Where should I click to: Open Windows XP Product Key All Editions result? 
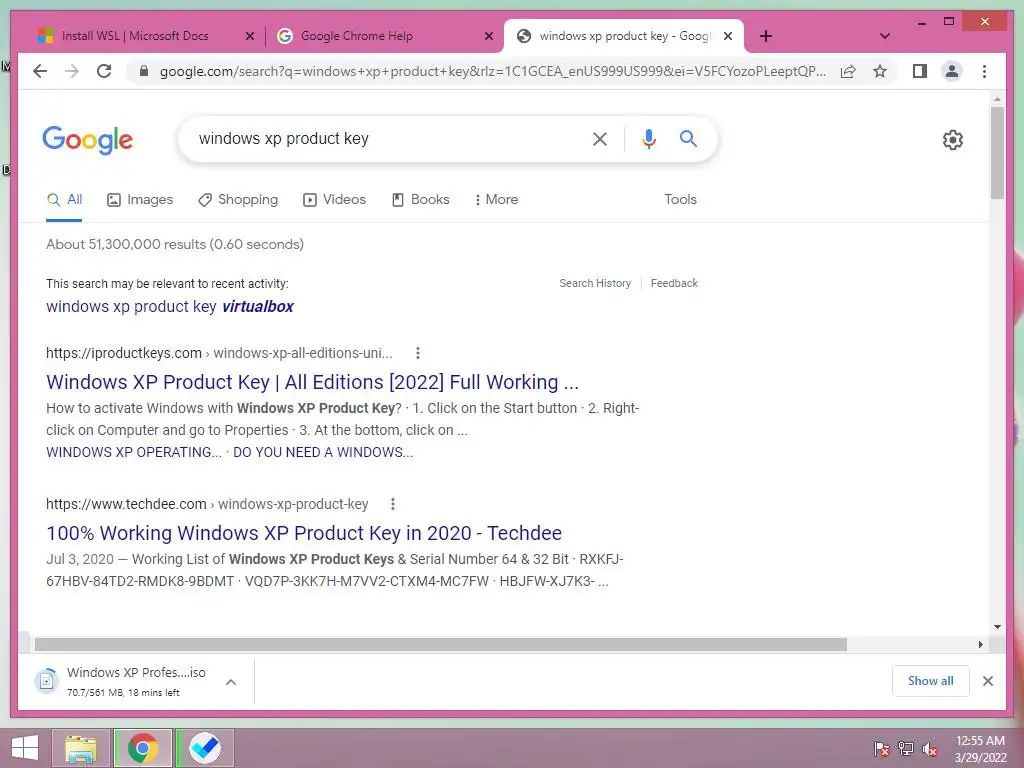[x=312, y=382]
